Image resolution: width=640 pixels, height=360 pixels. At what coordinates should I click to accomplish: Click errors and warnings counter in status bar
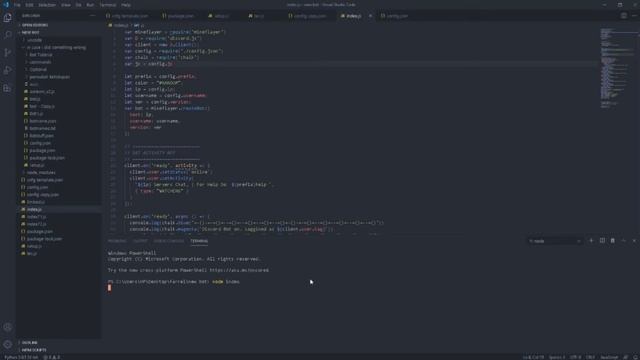click(x=52, y=357)
